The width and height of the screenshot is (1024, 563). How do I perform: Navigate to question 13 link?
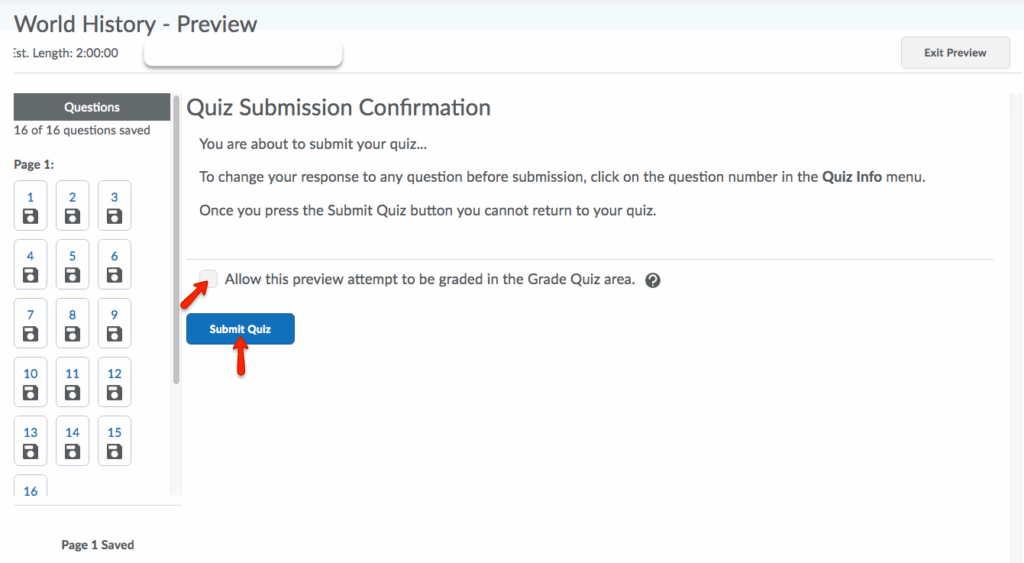tap(30, 432)
